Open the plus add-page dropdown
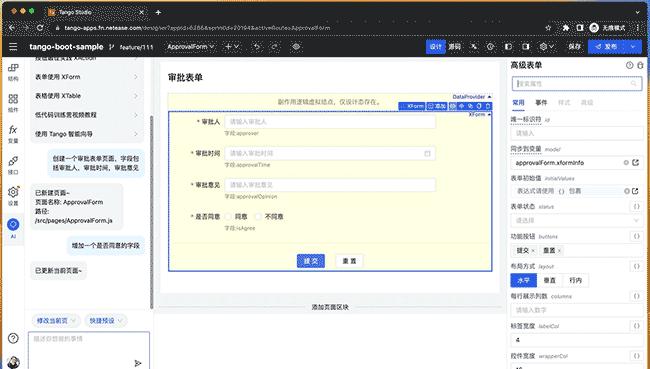The height and width of the screenshot is (369, 650). pos(232,47)
